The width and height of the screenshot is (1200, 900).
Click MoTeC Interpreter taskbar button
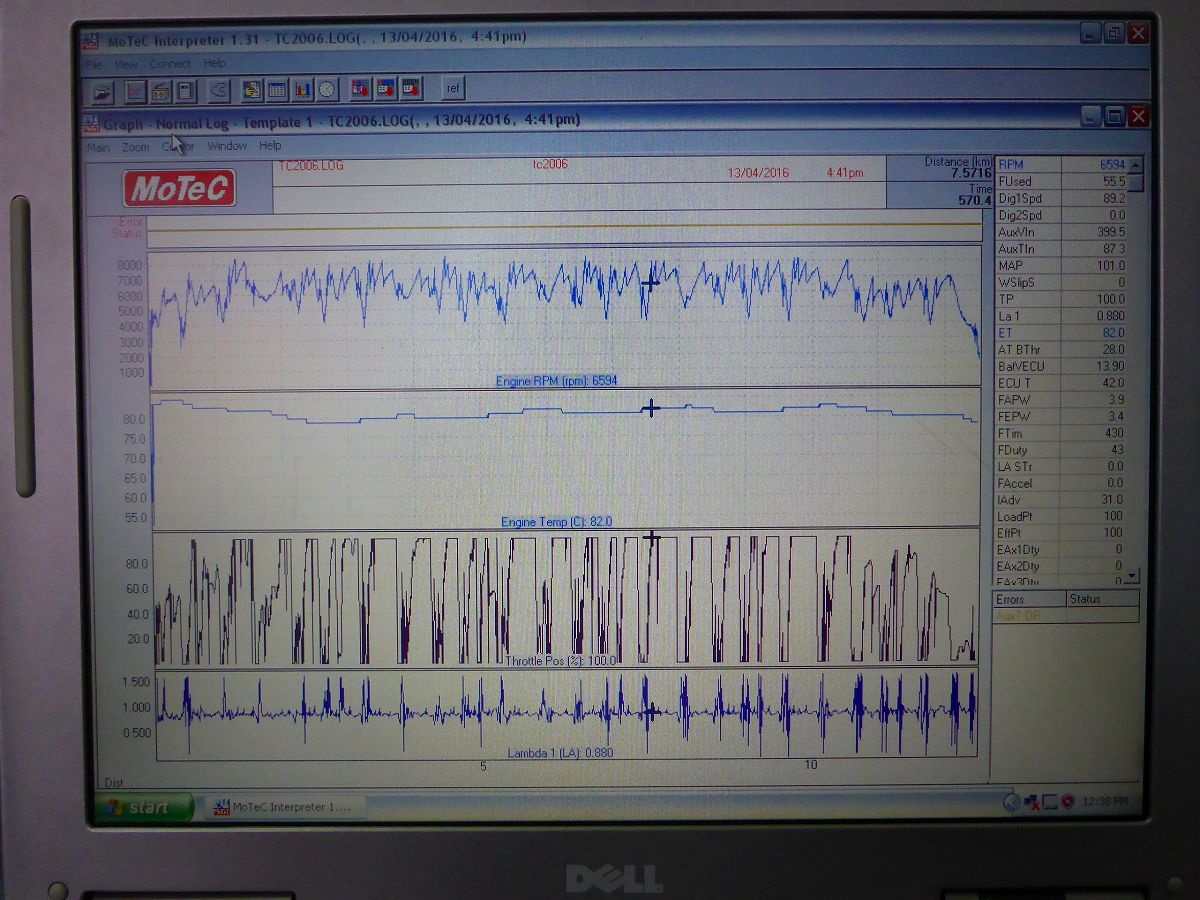pos(285,806)
